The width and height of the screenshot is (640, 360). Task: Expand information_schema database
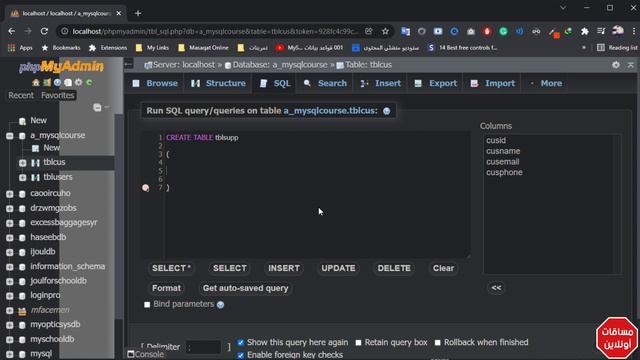(10, 267)
